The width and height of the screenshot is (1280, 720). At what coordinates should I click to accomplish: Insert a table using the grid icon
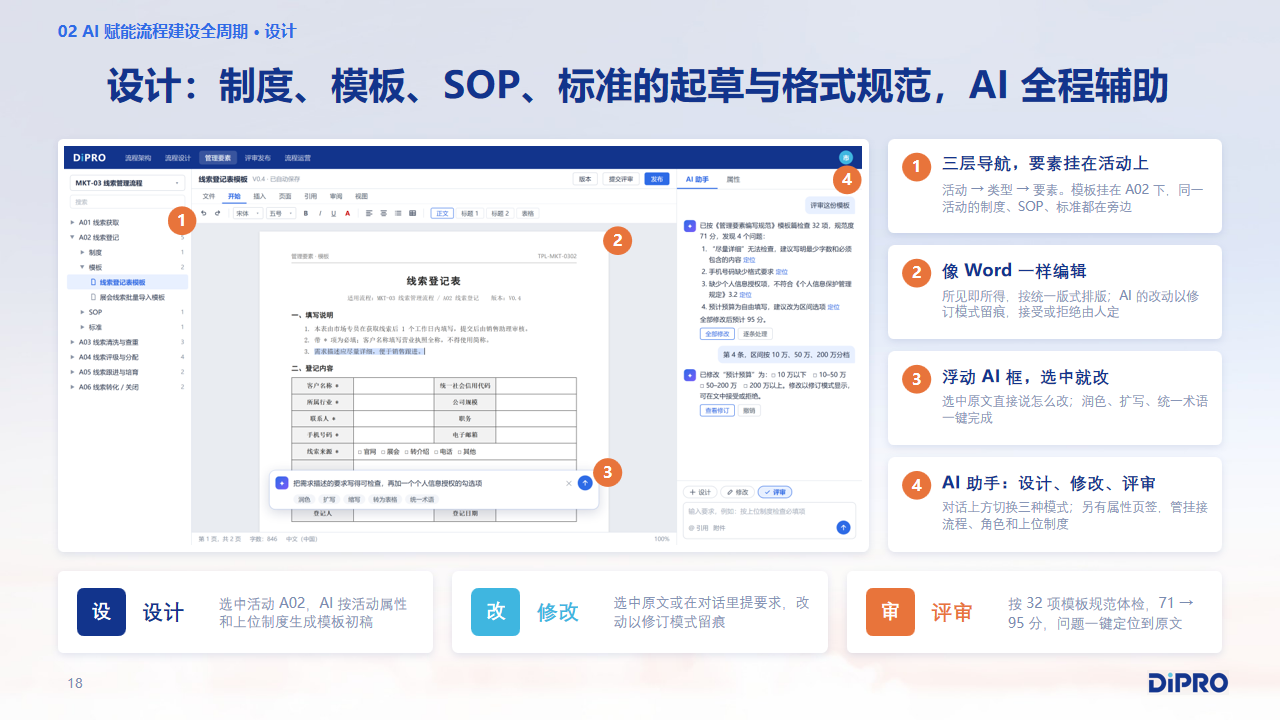[412, 213]
